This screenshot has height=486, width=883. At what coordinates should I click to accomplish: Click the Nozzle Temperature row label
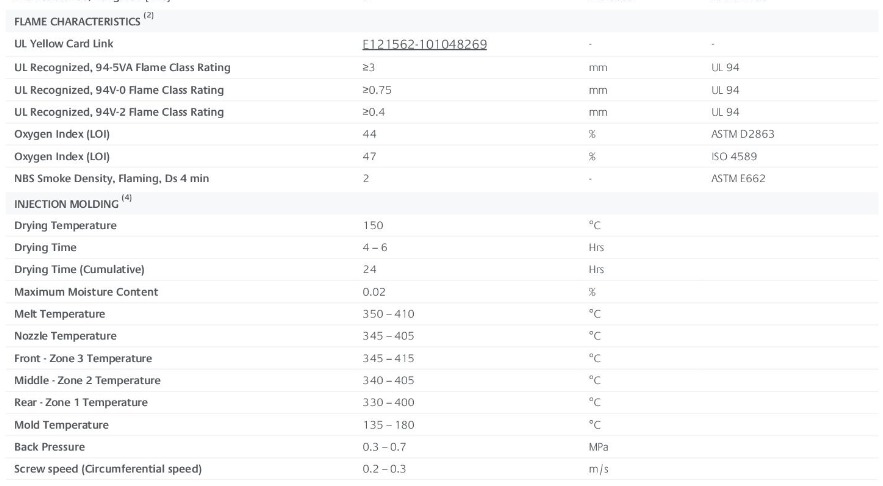[x=65, y=336]
